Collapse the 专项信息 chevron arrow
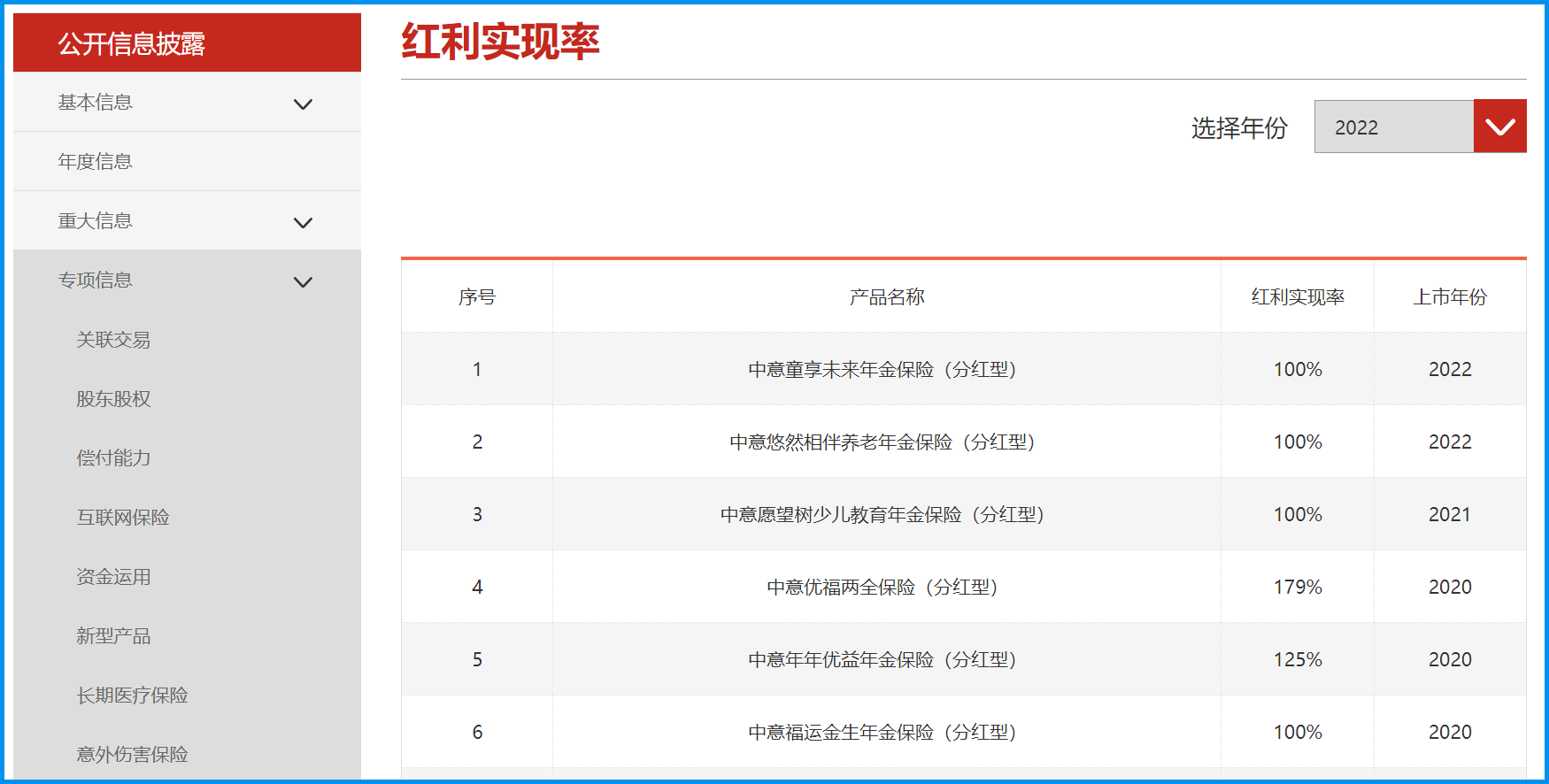Image resolution: width=1549 pixels, height=784 pixels. (303, 282)
